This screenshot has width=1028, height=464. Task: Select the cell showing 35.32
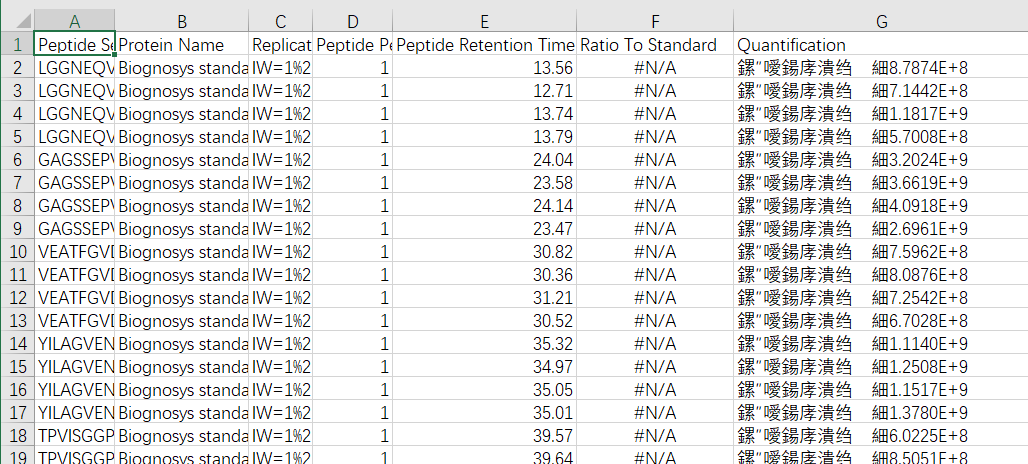[x=485, y=344]
